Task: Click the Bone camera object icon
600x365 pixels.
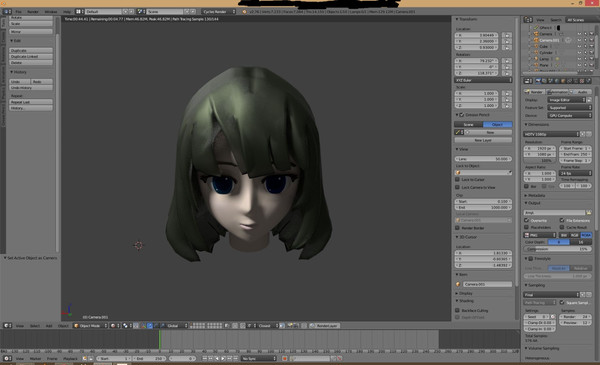Action: coord(458,284)
